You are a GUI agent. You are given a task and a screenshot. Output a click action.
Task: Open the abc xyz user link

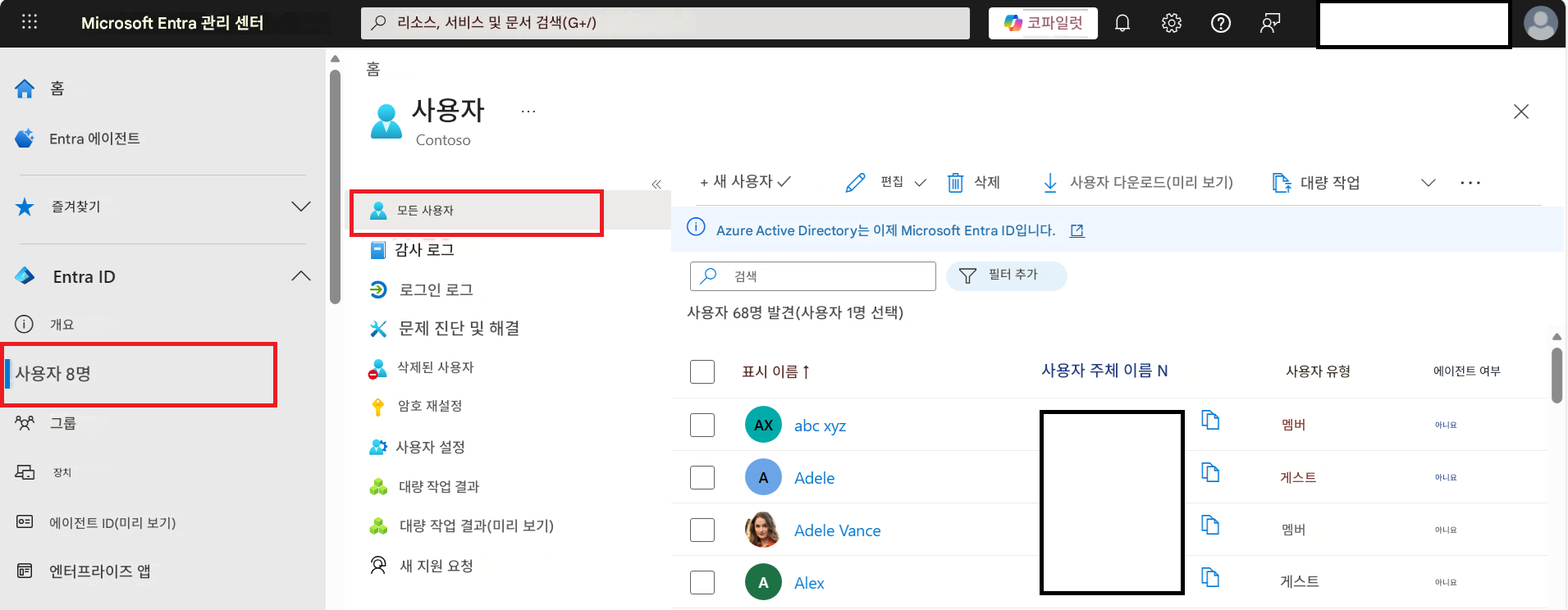pos(820,426)
